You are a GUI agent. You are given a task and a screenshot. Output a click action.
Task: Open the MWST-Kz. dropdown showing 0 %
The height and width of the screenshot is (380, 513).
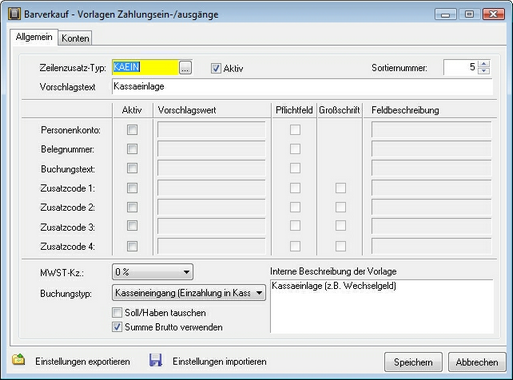point(153,272)
